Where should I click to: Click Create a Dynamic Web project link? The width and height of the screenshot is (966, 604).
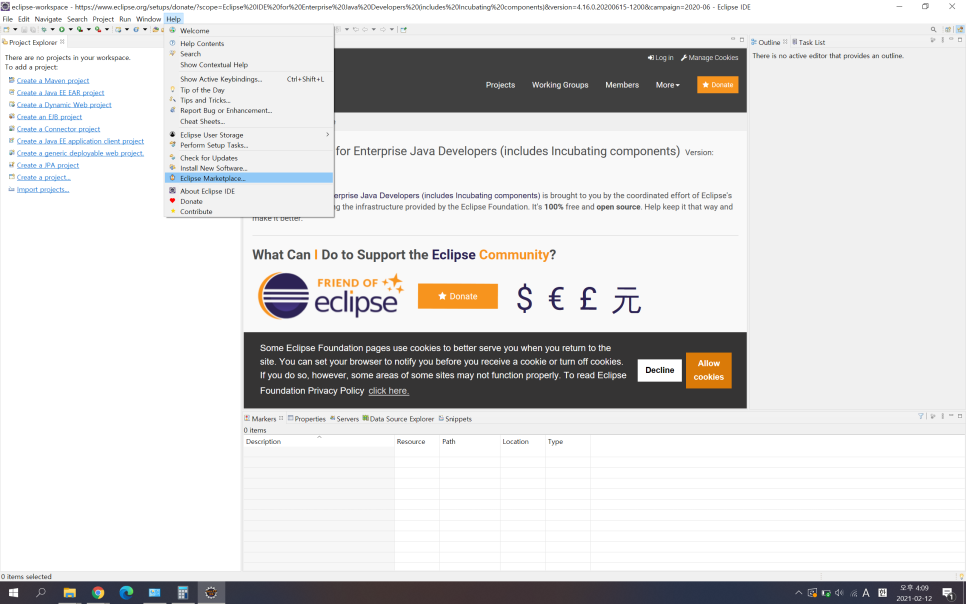click(x=64, y=105)
